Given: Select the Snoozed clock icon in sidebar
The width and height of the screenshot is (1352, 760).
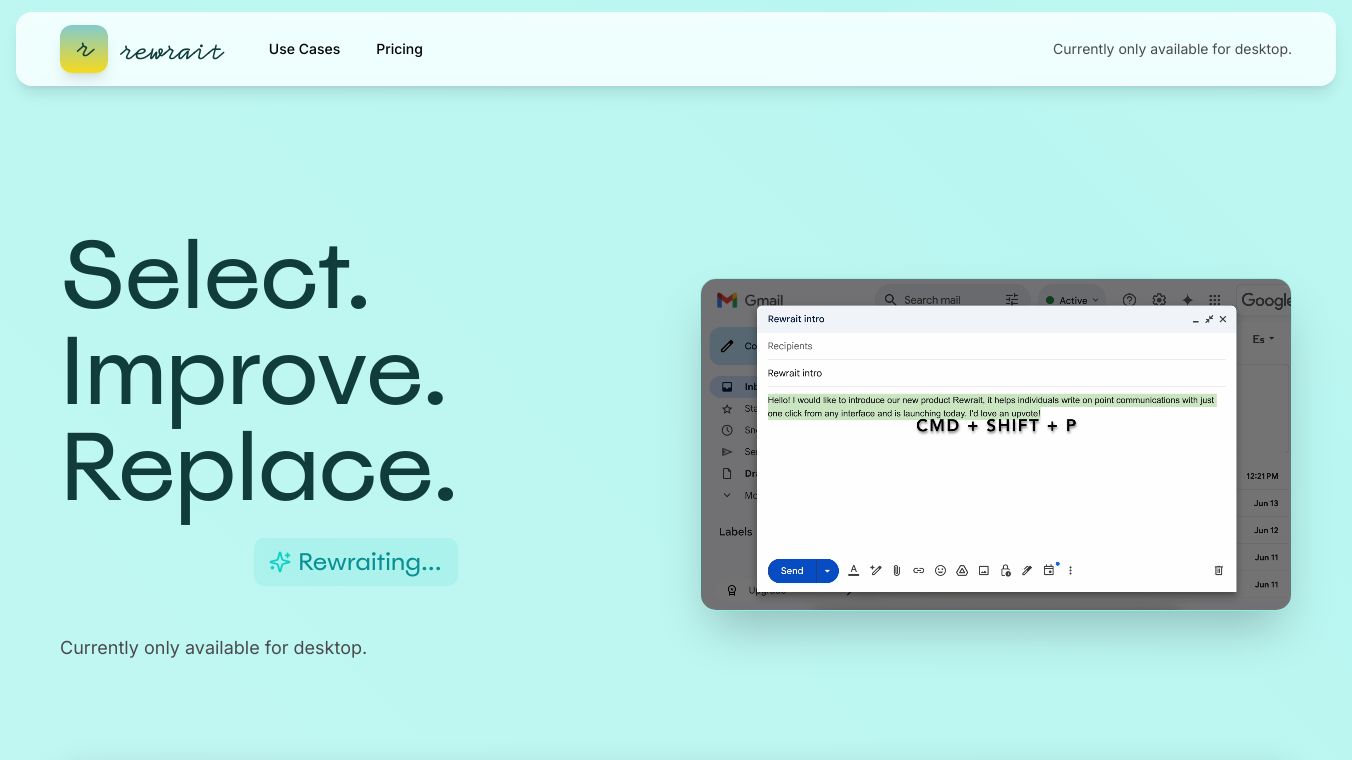Looking at the screenshot, I should pyautogui.click(x=727, y=431).
